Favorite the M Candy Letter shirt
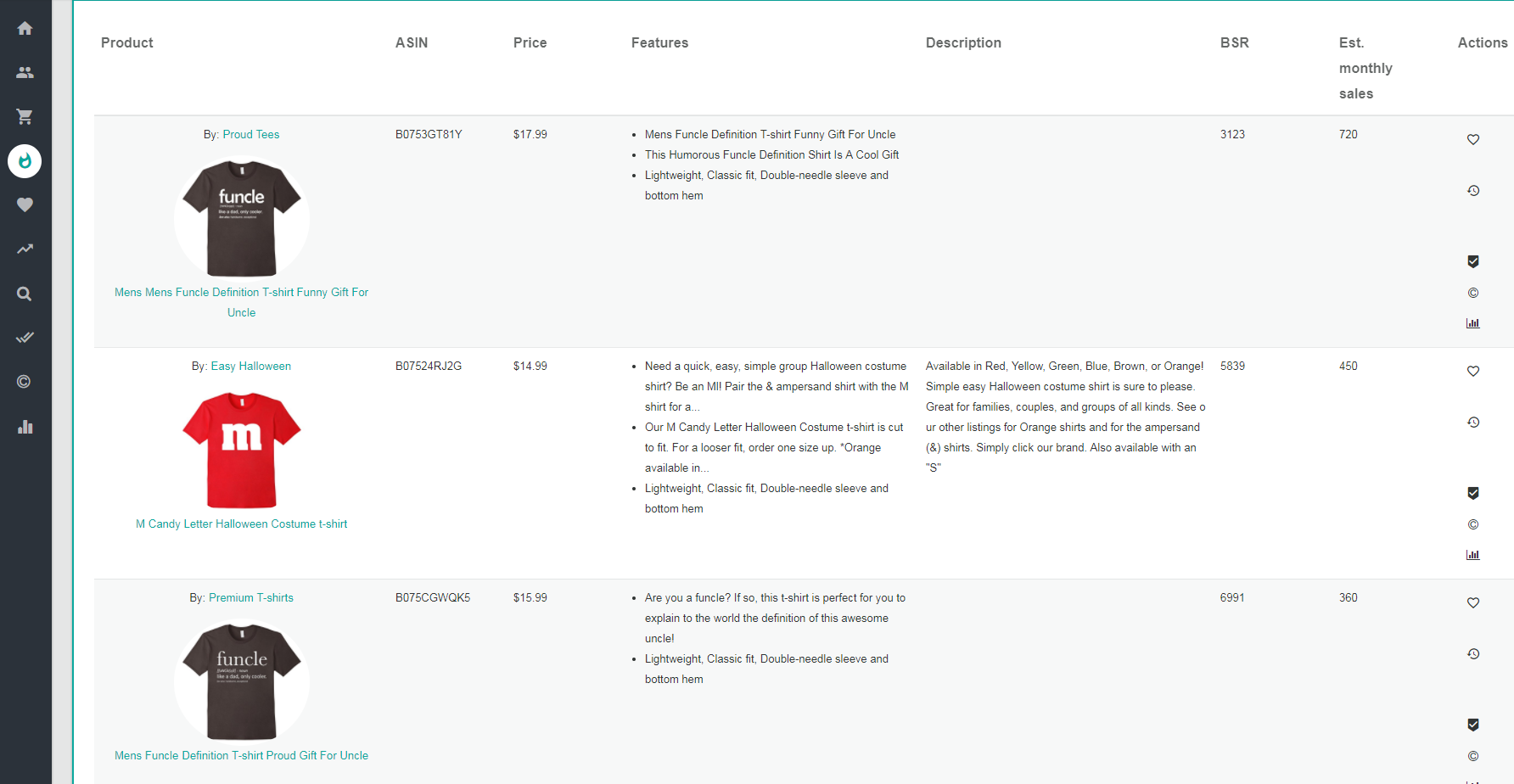This screenshot has width=1514, height=784. 1473,371
